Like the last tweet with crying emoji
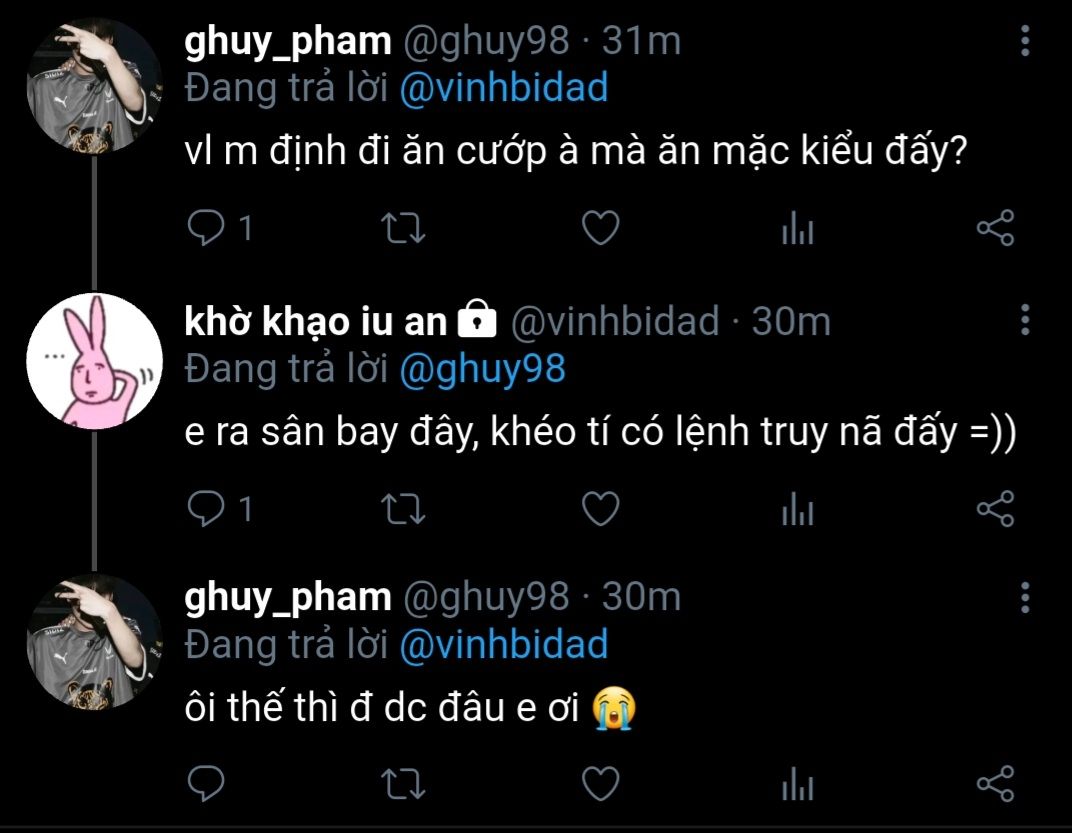Image resolution: width=1072 pixels, height=833 pixels. click(x=601, y=783)
